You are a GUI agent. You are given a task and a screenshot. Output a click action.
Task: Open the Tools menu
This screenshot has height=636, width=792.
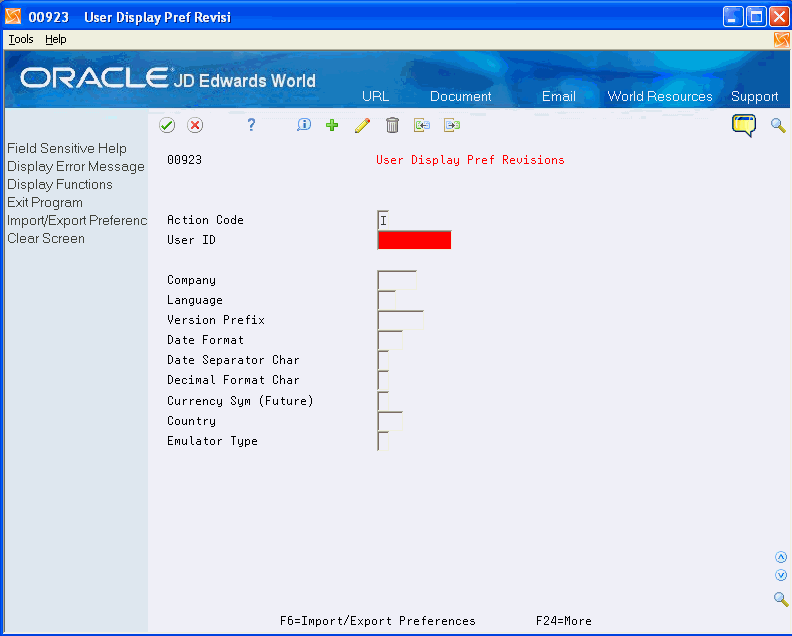21,39
